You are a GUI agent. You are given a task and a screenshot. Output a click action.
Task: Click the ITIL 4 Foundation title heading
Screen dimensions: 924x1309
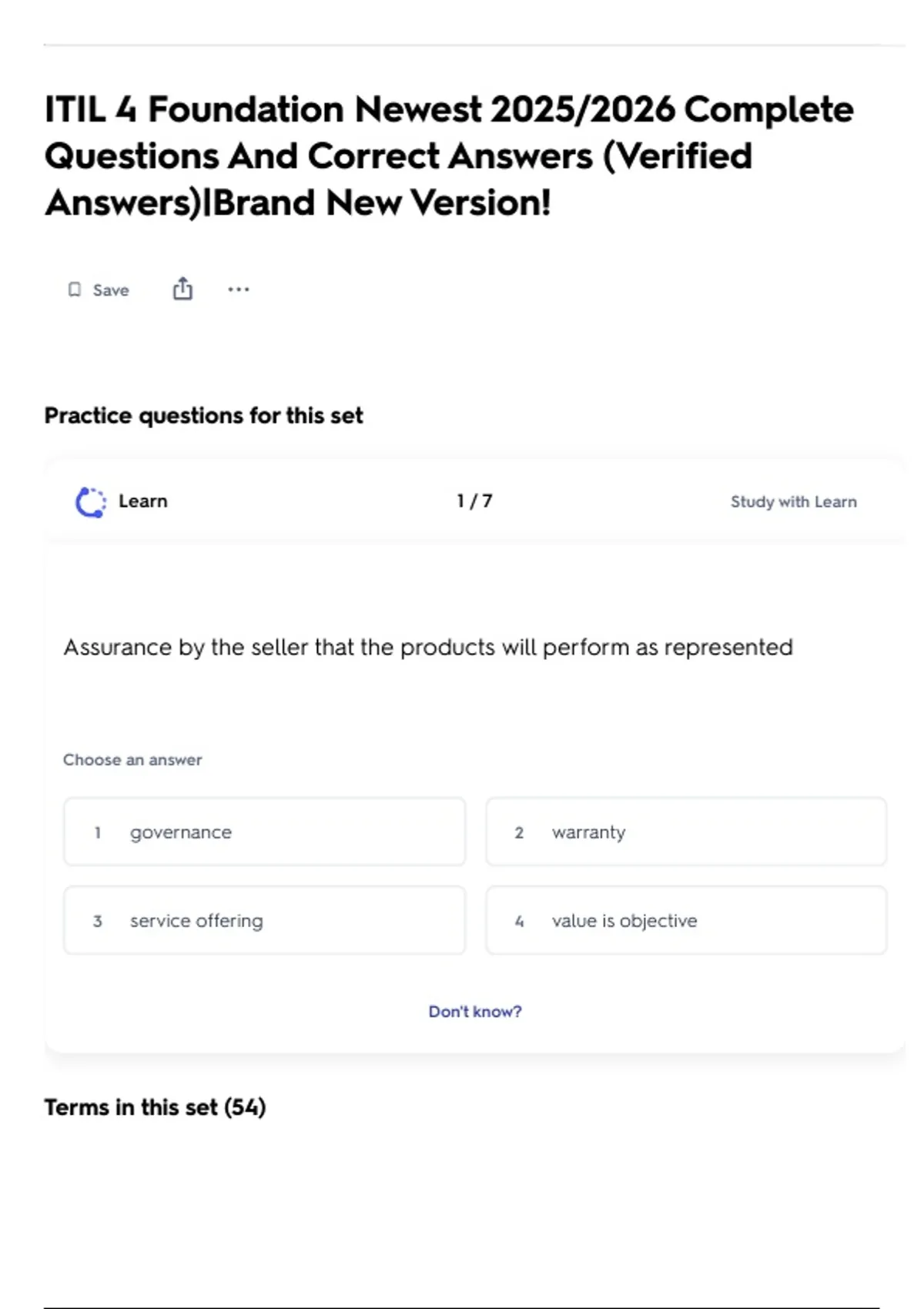click(x=449, y=156)
